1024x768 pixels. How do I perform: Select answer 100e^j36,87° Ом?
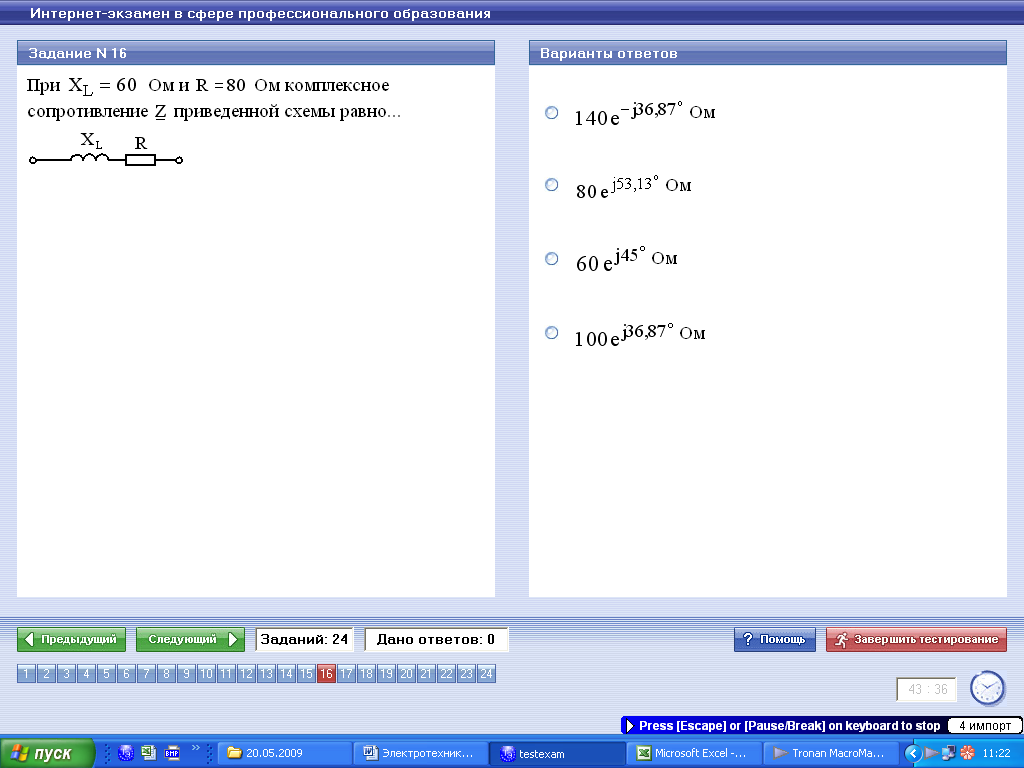tap(552, 333)
